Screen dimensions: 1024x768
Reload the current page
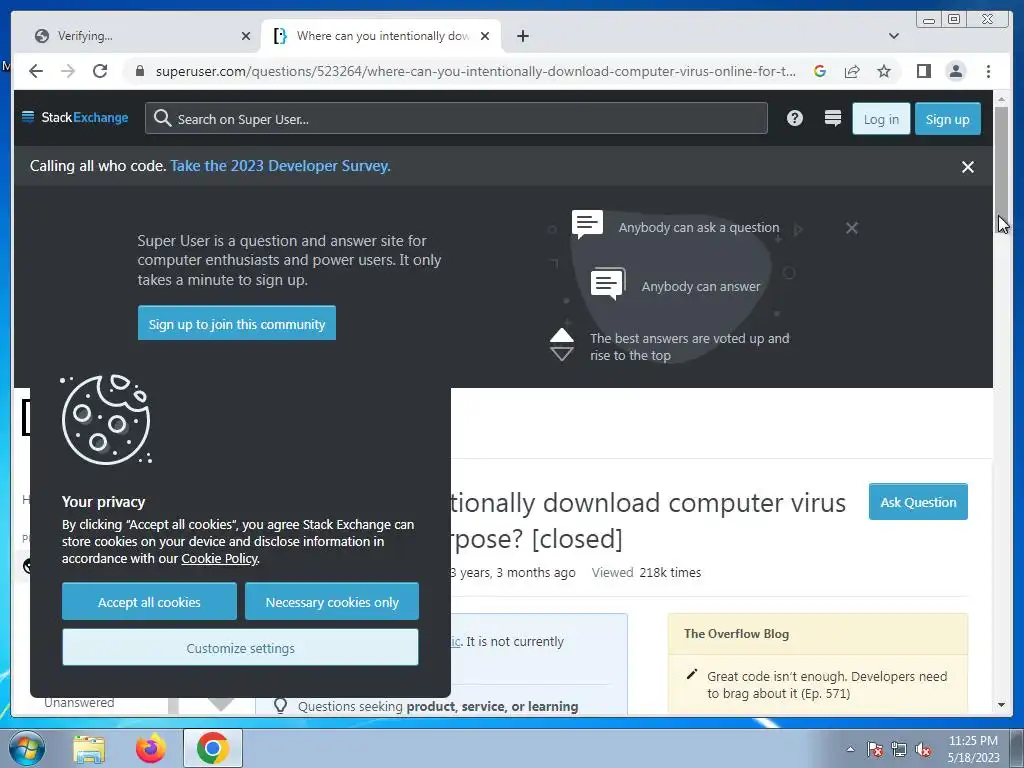coord(100,71)
